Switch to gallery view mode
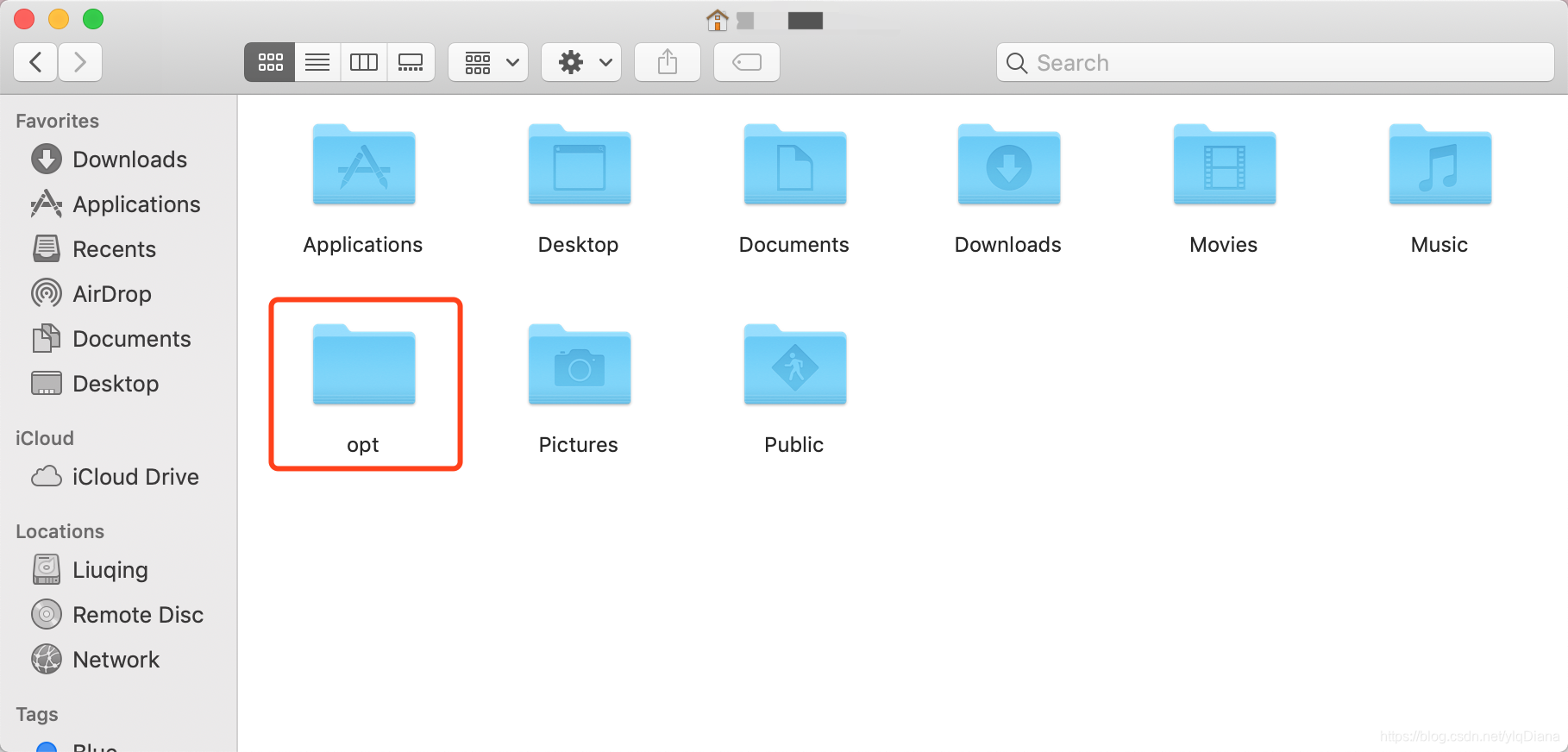Image resolution: width=1568 pixels, height=752 pixels. 411,62
